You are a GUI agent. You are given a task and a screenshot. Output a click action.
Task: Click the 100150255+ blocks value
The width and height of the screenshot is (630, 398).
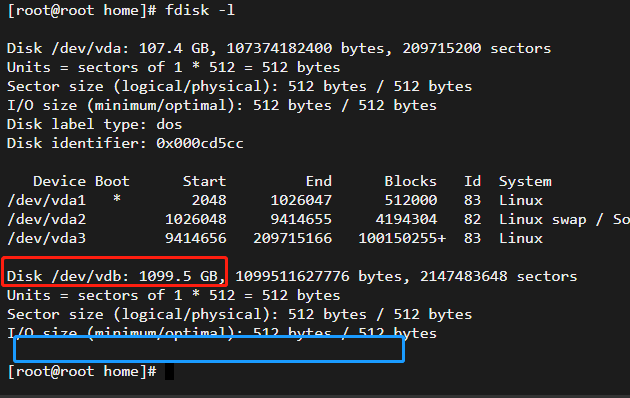point(402,239)
